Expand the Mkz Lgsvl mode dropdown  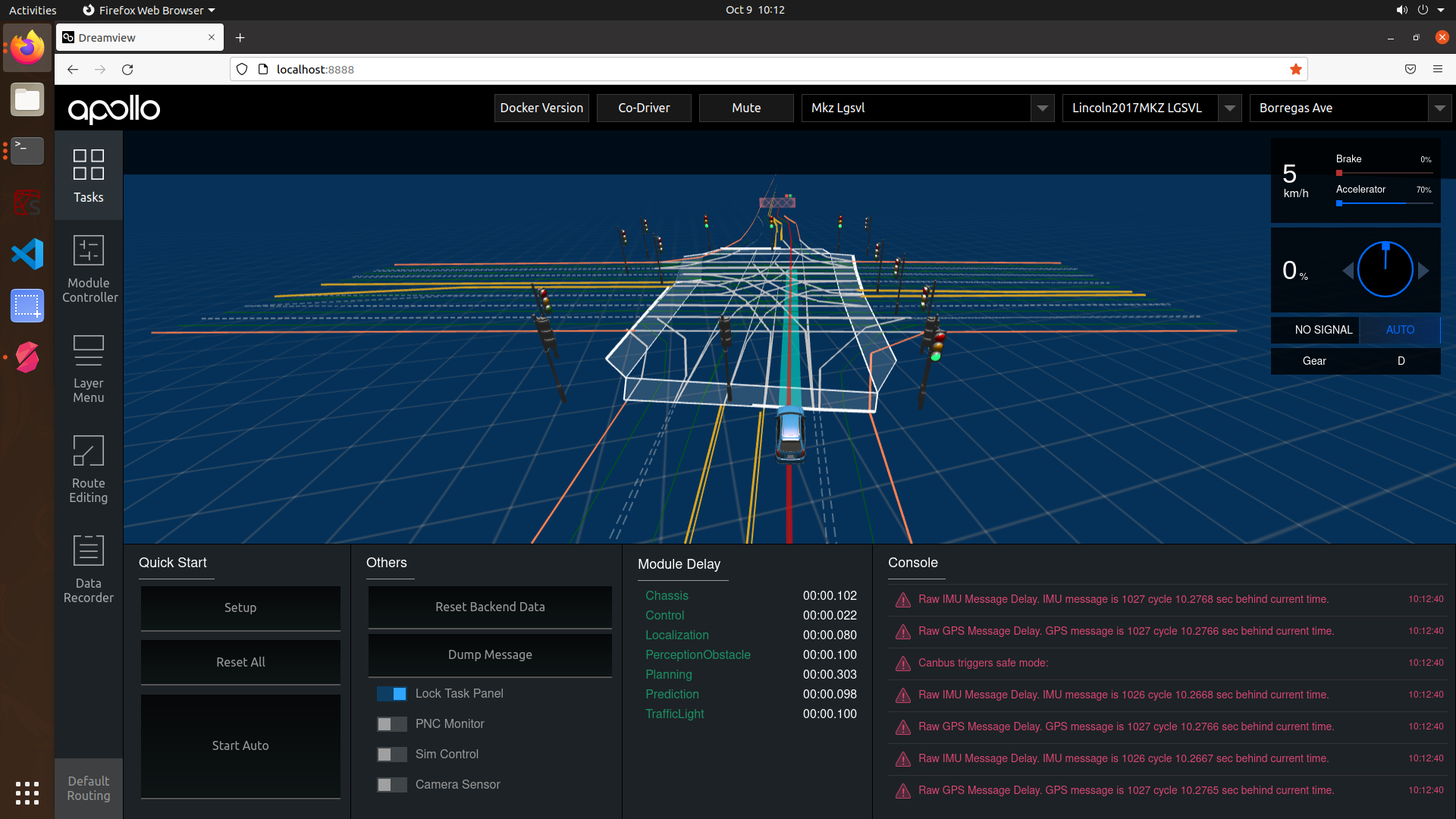(1043, 108)
